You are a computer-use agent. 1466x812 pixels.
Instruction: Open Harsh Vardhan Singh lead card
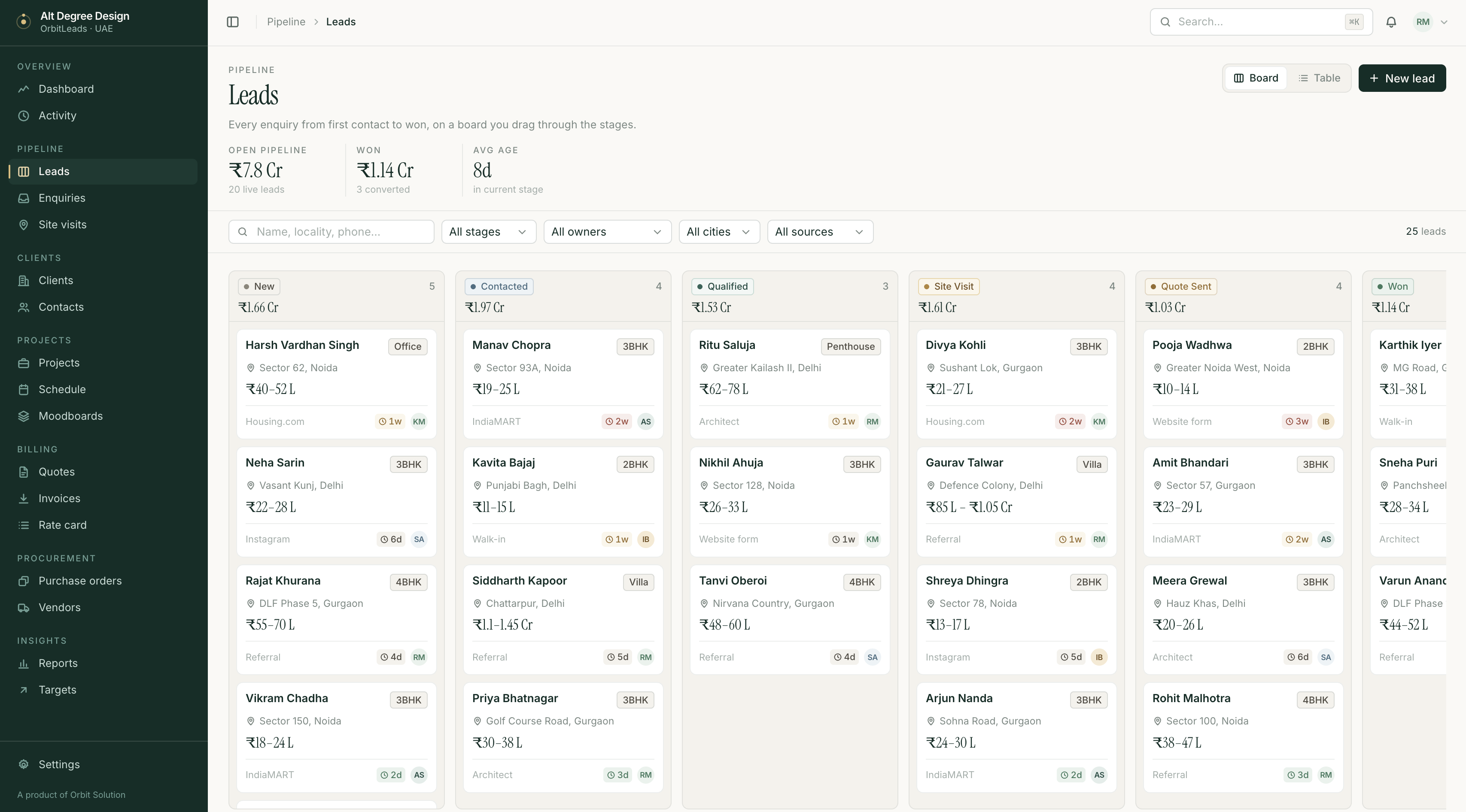coord(336,384)
